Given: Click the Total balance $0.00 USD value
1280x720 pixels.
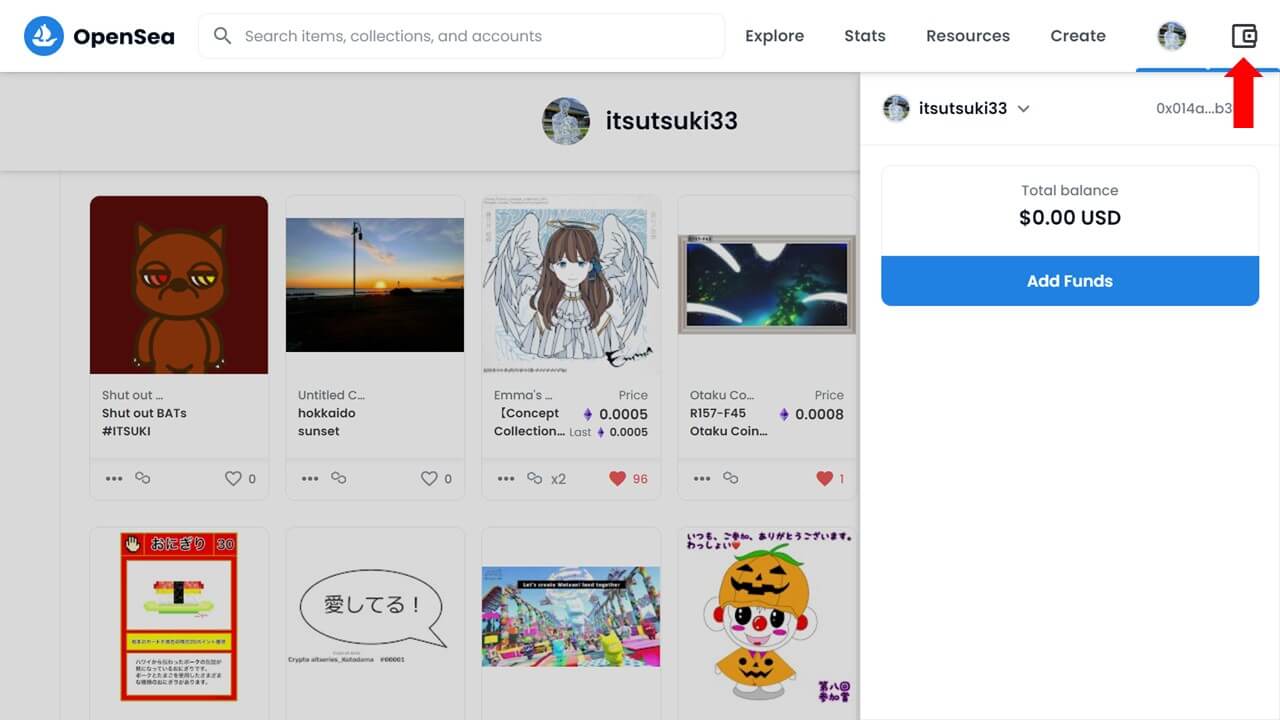Looking at the screenshot, I should [x=1070, y=218].
